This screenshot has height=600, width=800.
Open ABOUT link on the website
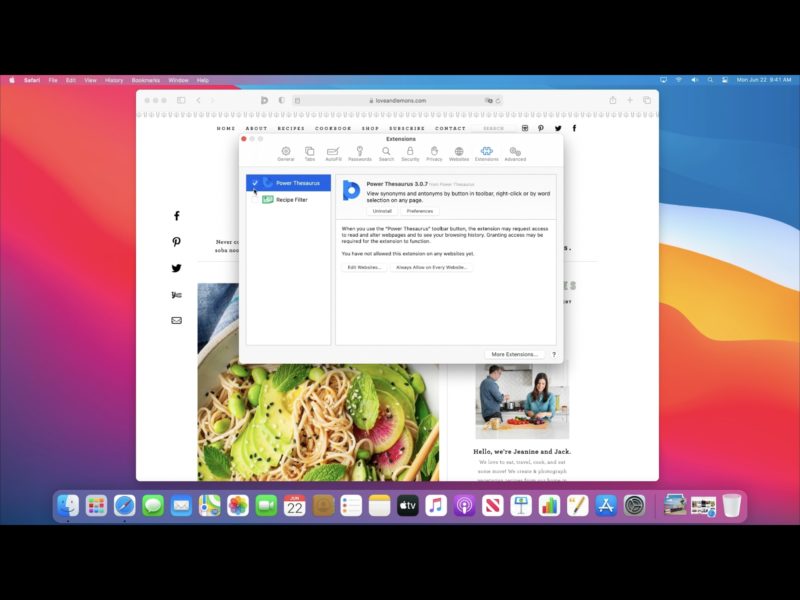click(256, 129)
